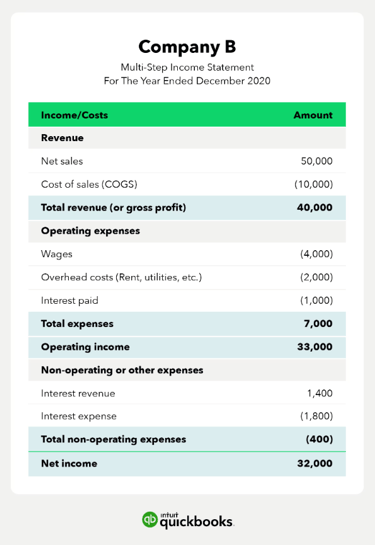Select the Company B title heading
The image size is (375, 545).
[x=187, y=47]
